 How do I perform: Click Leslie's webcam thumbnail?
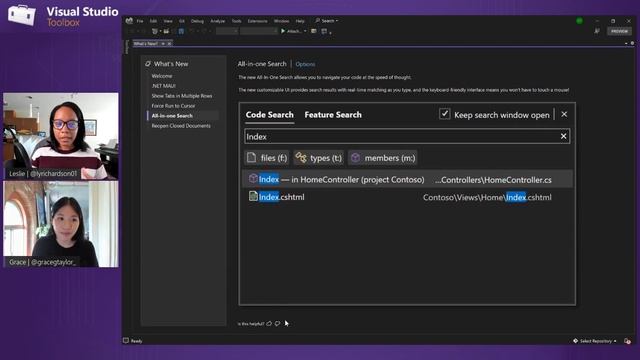[x=61, y=136]
